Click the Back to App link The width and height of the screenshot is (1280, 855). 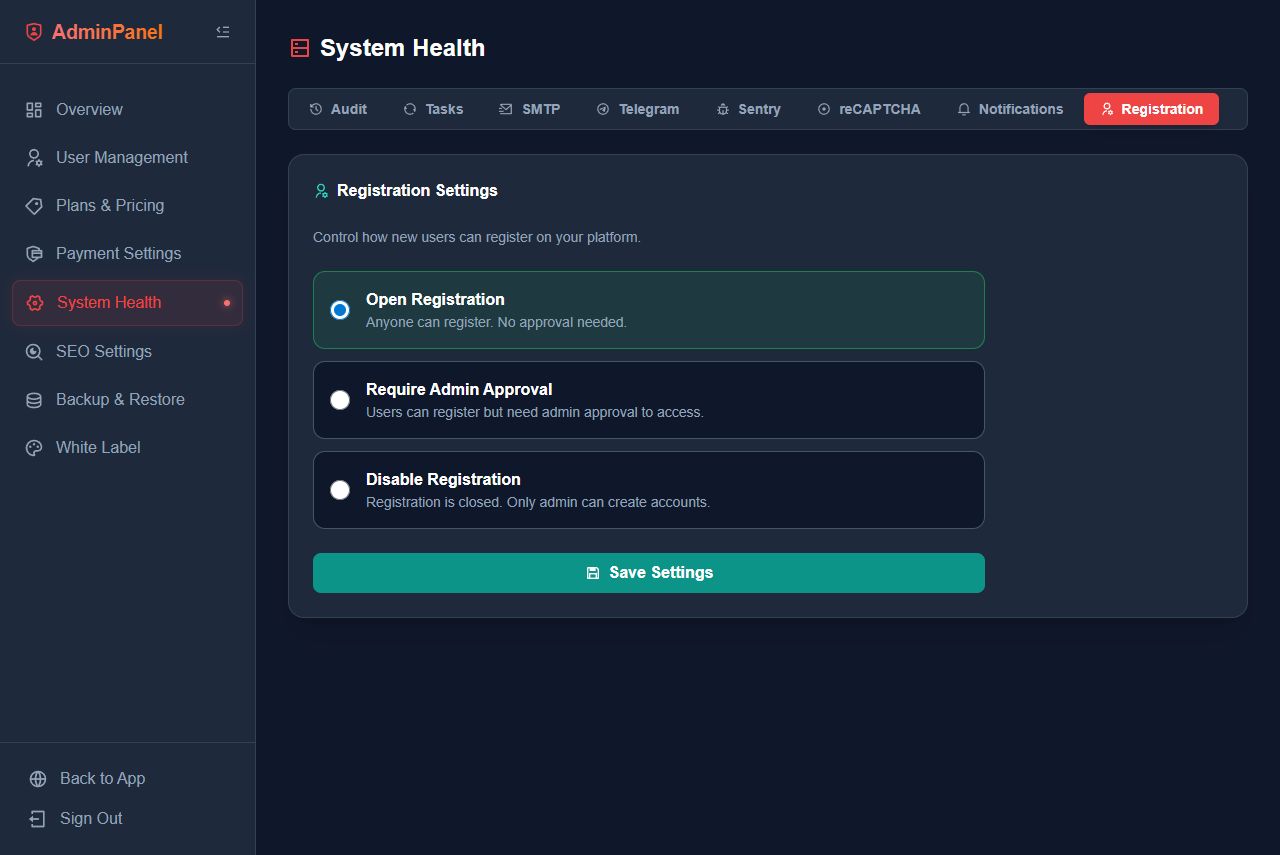click(102, 779)
